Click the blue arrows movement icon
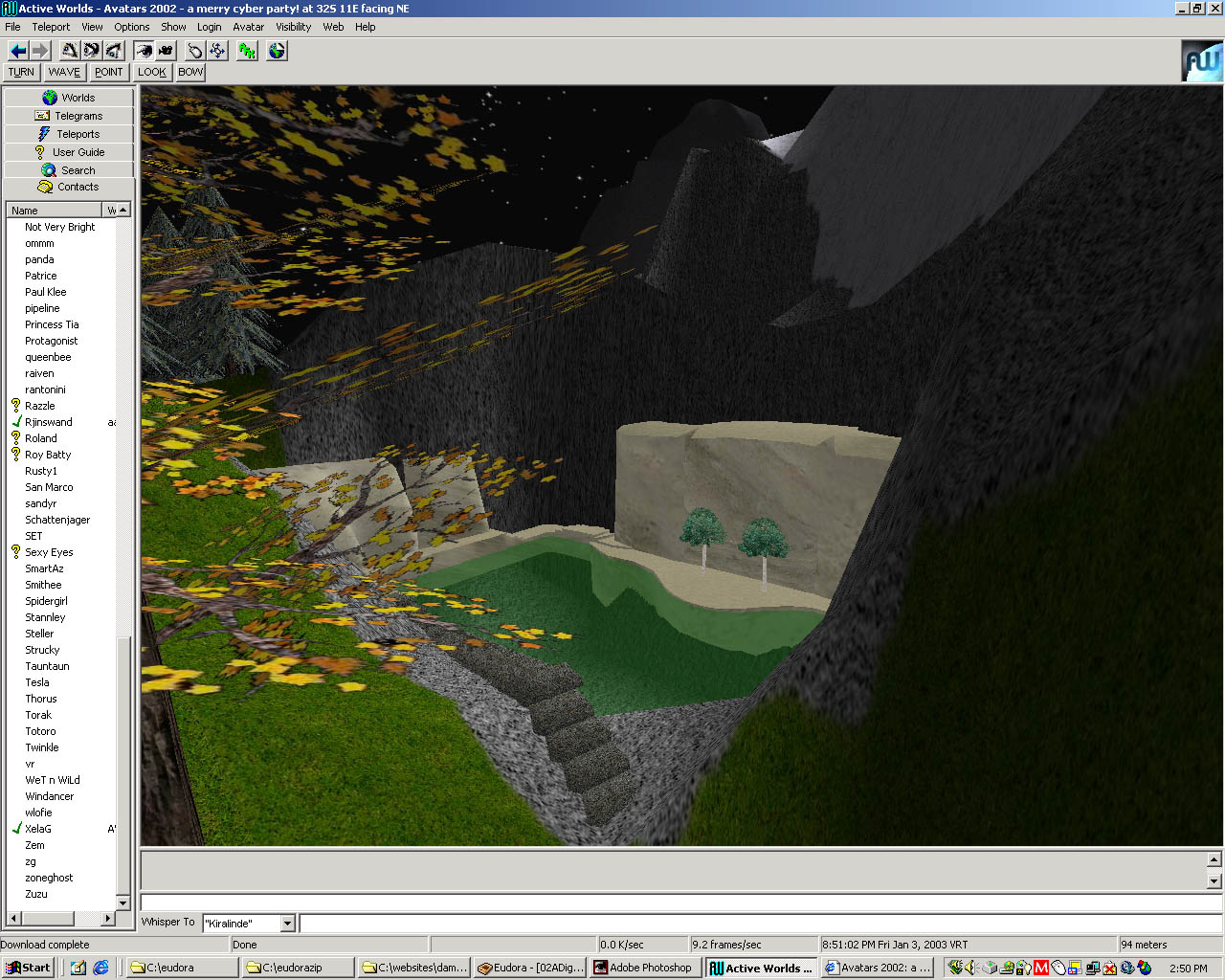The image size is (1225, 980). [x=217, y=51]
